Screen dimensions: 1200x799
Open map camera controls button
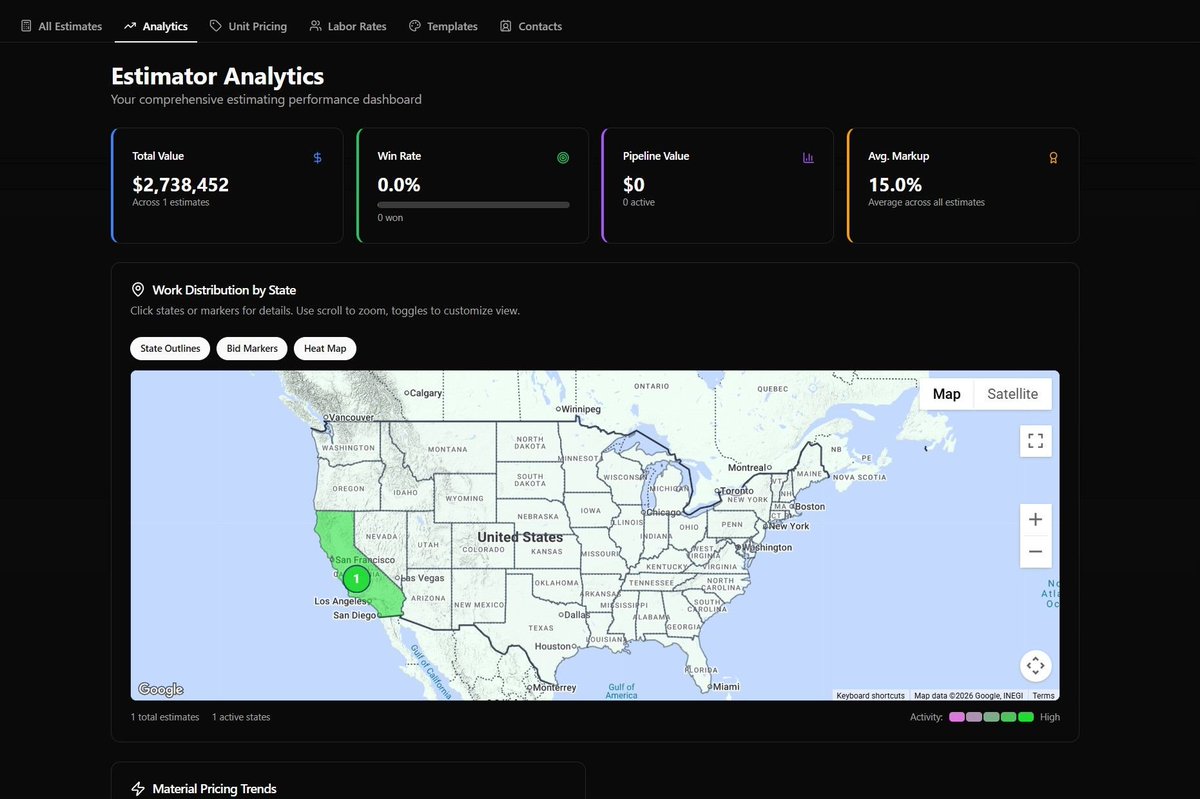tap(1035, 665)
